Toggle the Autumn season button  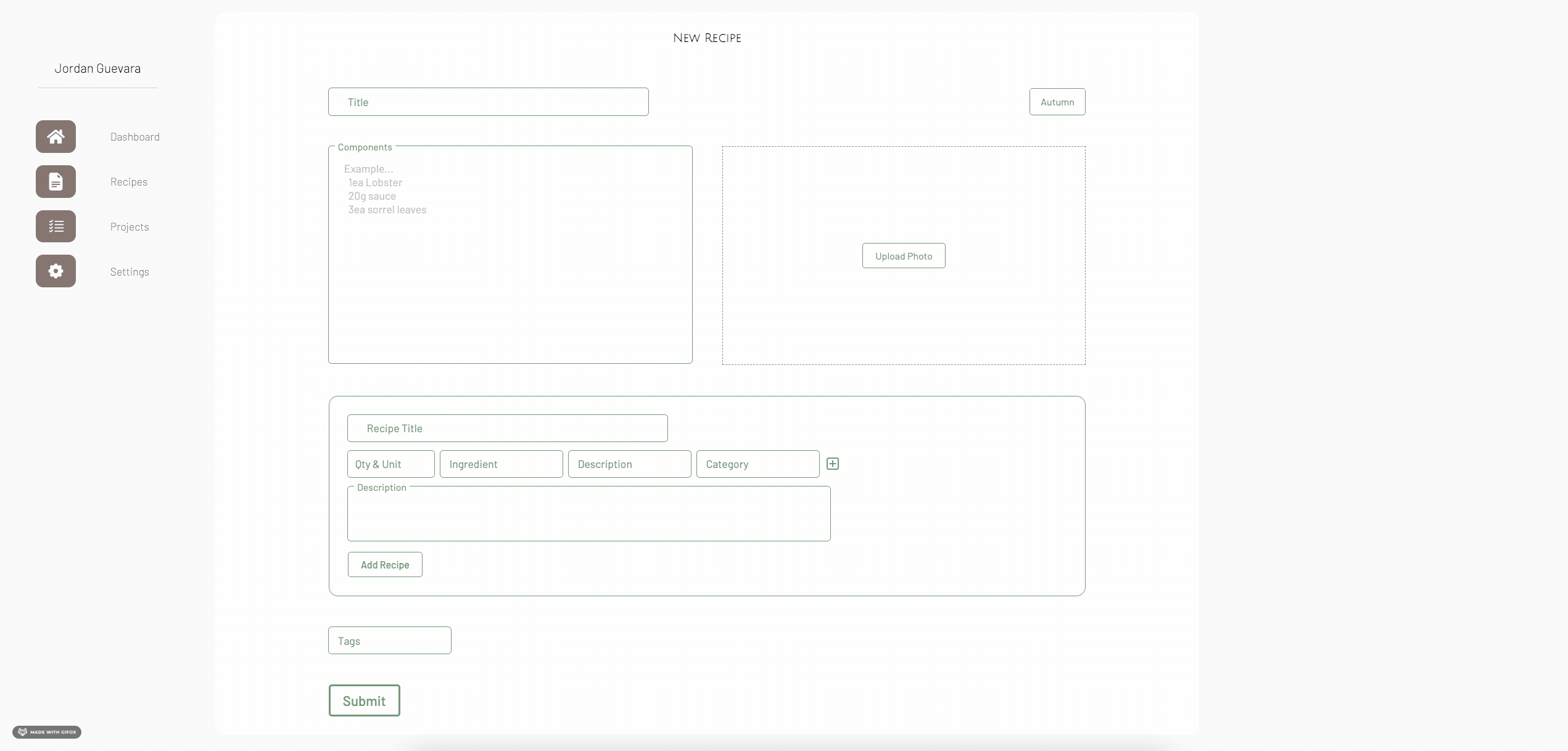[x=1057, y=102]
